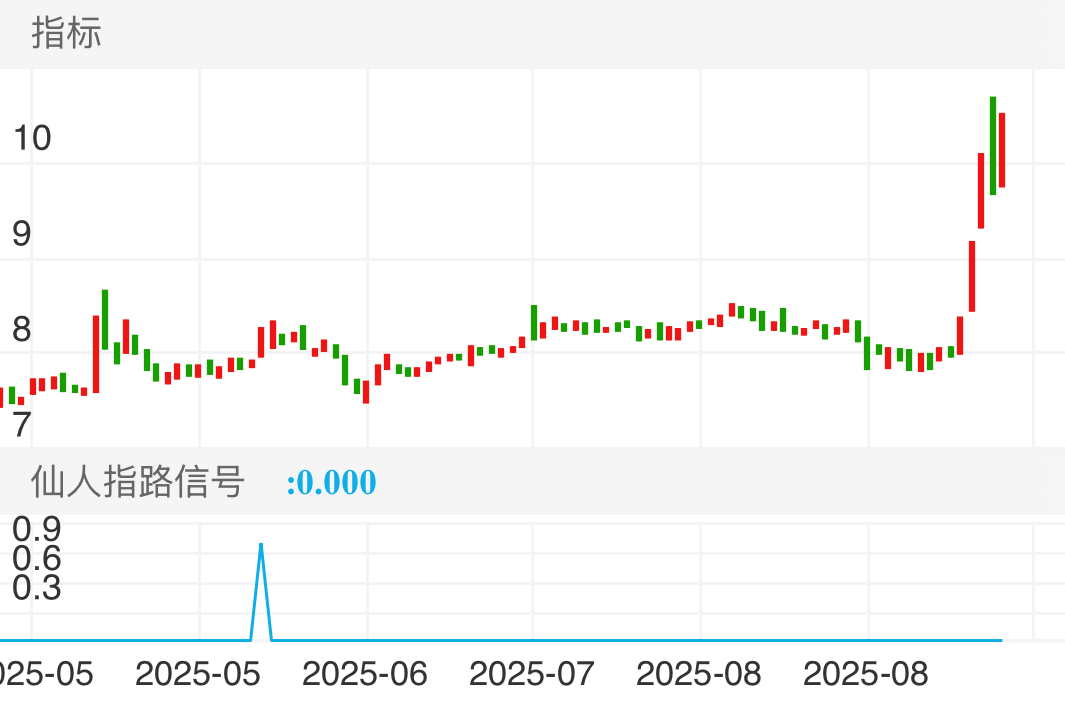Click the indicator axis label 0.6
Image resolution: width=1065 pixels, height=708 pixels.
coord(37,559)
